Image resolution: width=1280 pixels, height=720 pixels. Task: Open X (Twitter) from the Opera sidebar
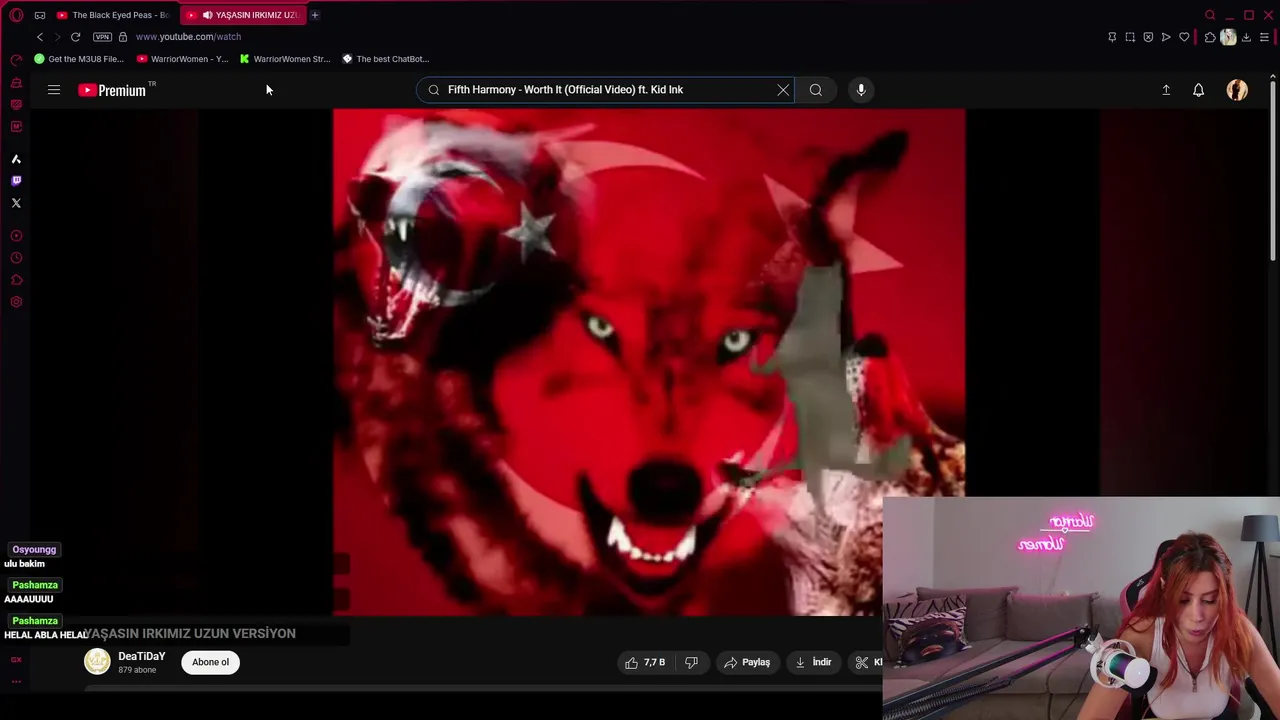tap(16, 203)
